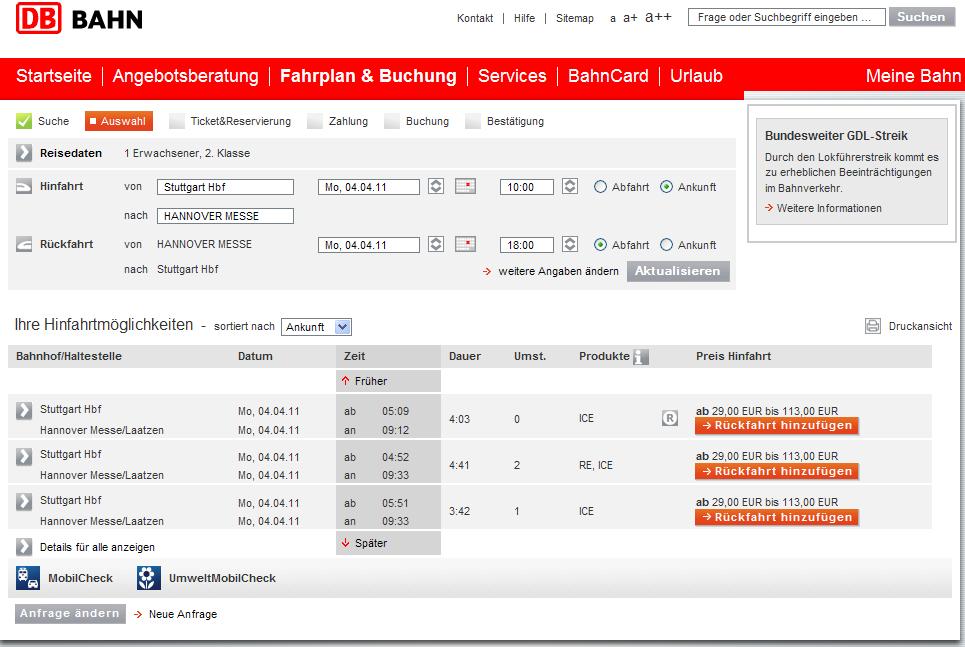Expand 'Details für alle anzeigen'
The height and width of the screenshot is (647, 965).
pos(24,547)
